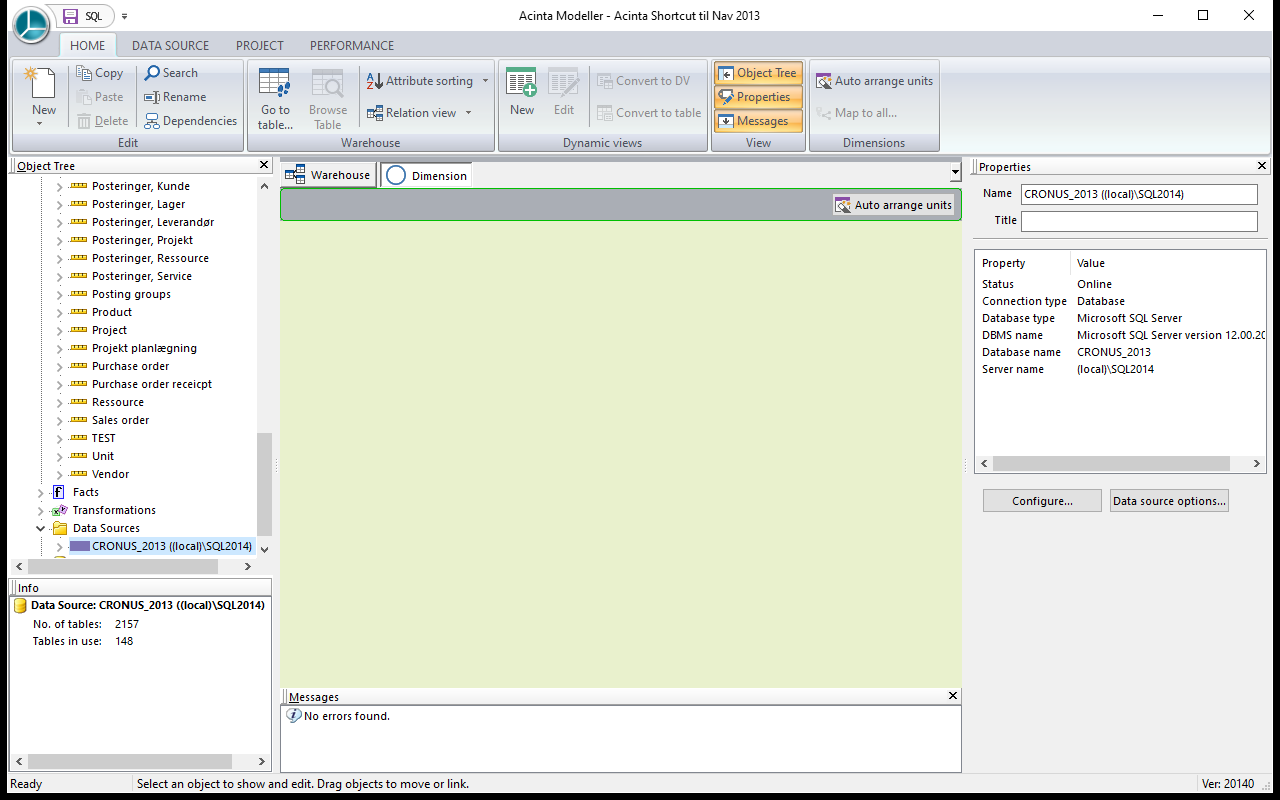Close the Properties panel
The image size is (1280, 800).
tap(1263, 166)
